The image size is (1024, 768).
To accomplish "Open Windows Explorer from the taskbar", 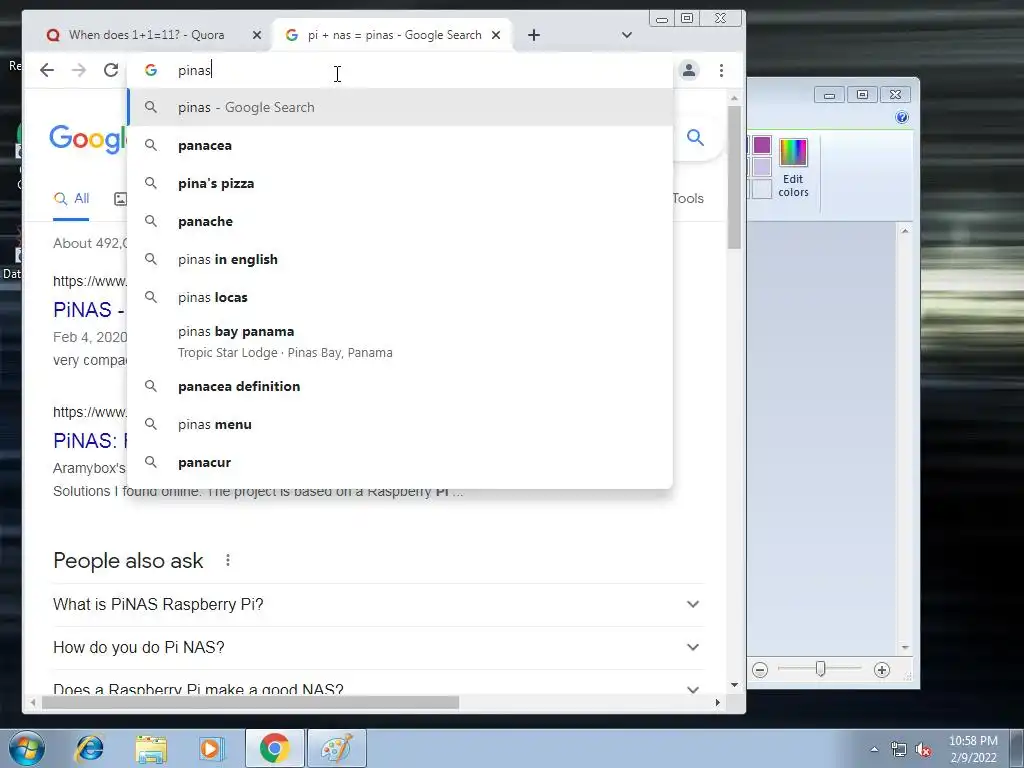I will pos(151,749).
